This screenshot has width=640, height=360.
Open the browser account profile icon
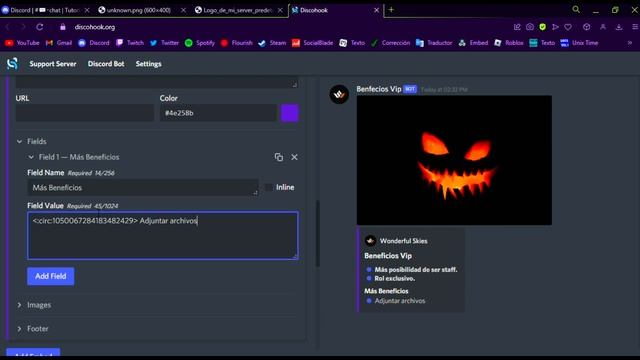(x=603, y=27)
